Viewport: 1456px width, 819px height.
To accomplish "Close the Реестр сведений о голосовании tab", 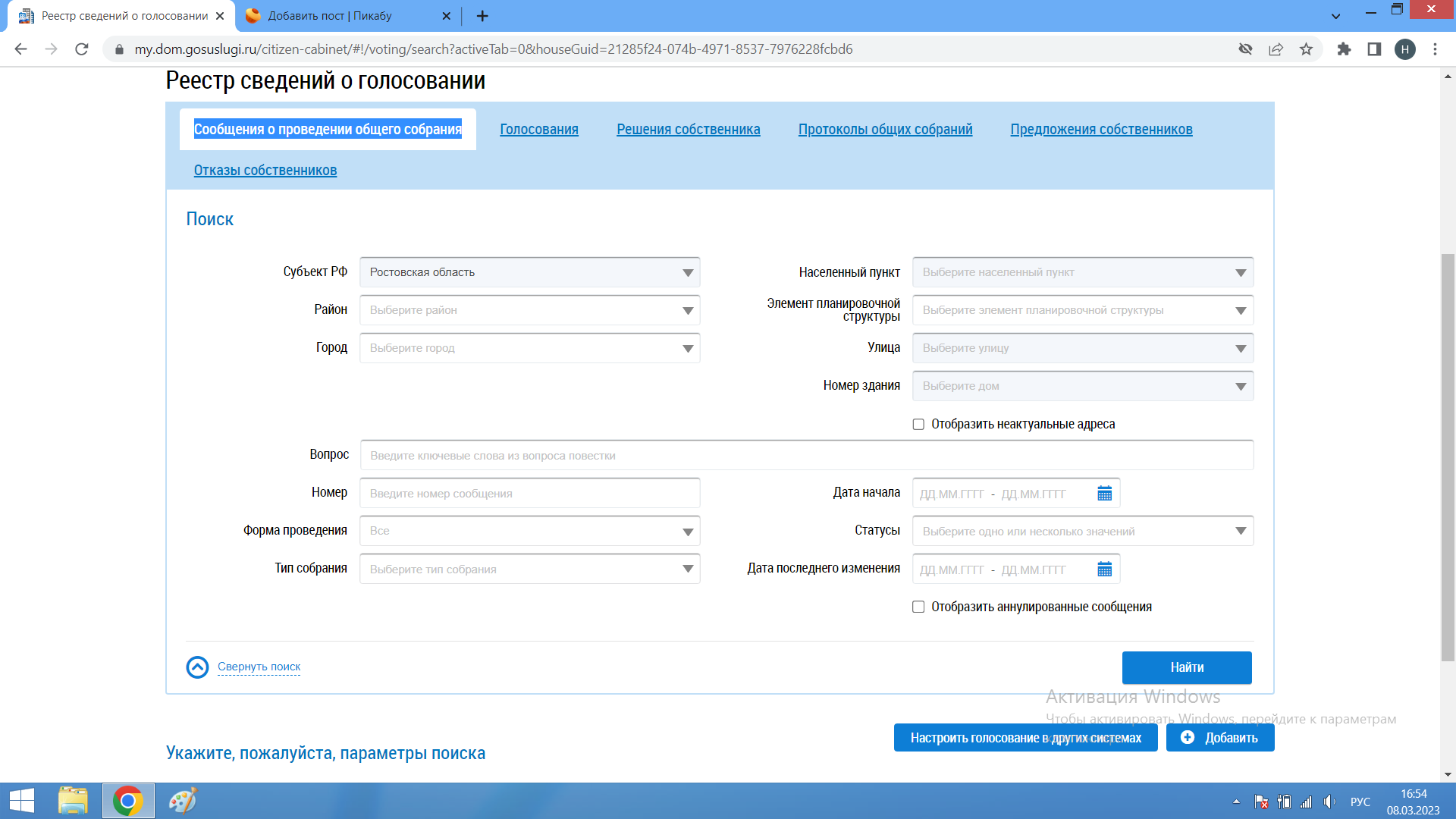I will [220, 16].
